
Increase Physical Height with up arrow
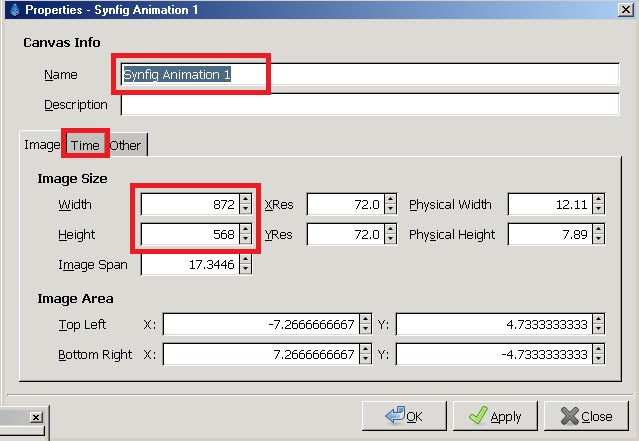[x=598, y=229]
